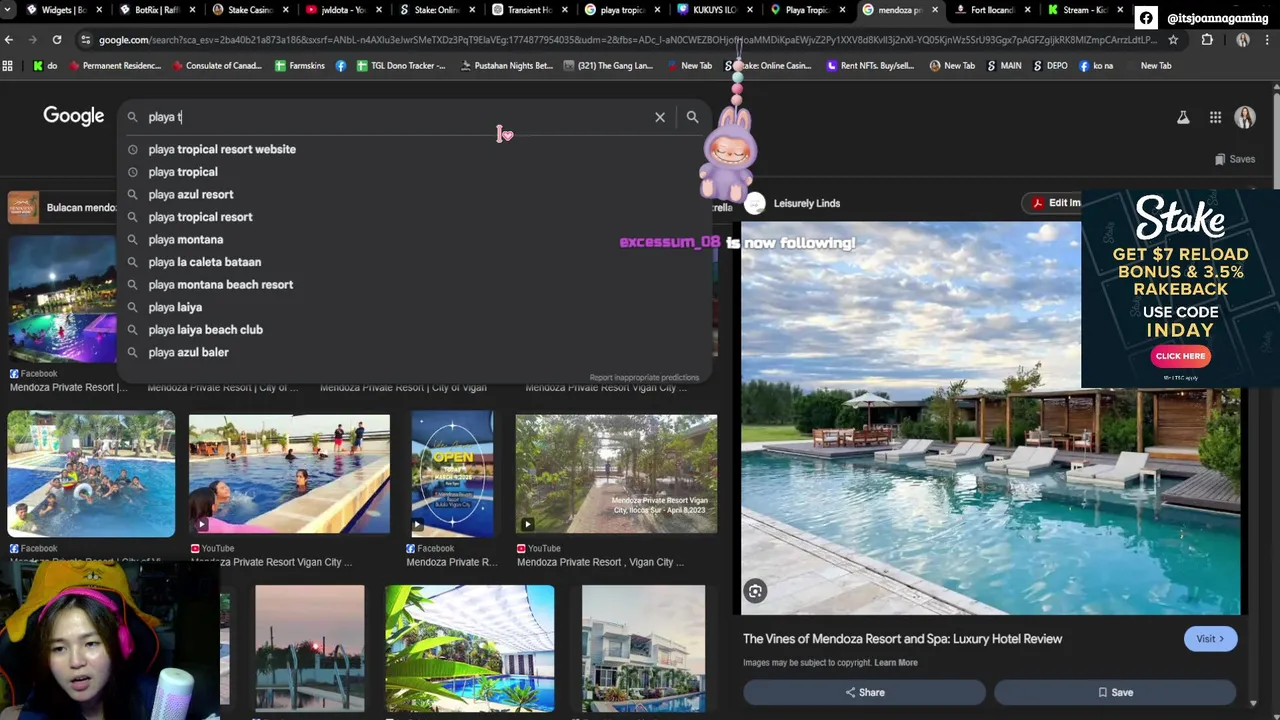Open the Google account avatar menu
This screenshot has width=1280, height=720.
[x=1245, y=117]
